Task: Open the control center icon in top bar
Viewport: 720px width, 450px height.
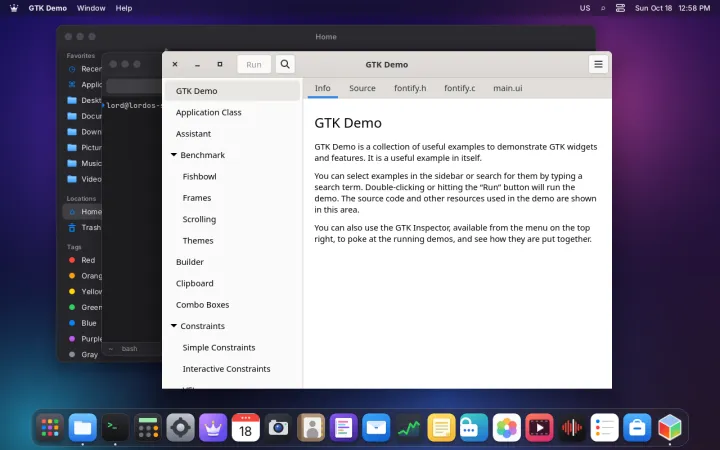Action: pyautogui.click(x=620, y=8)
